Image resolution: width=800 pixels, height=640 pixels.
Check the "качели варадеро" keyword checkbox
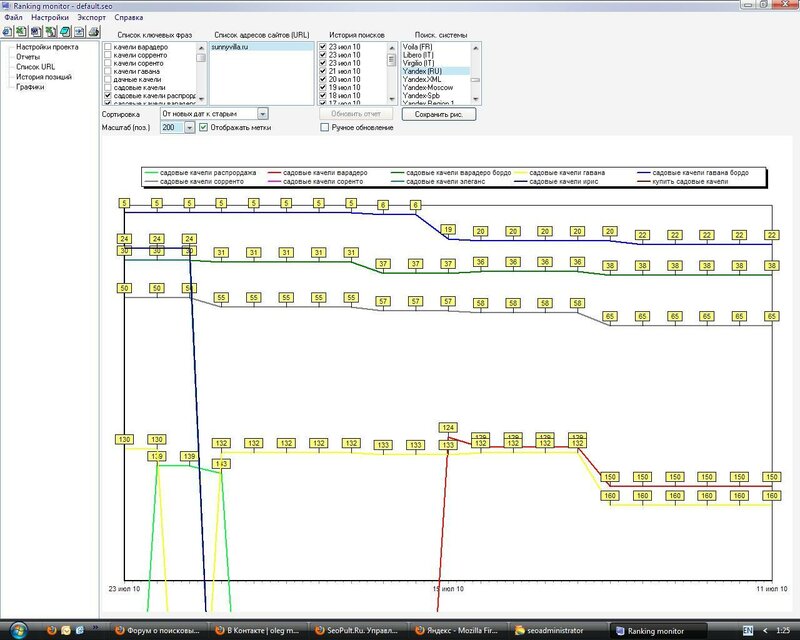pos(108,47)
